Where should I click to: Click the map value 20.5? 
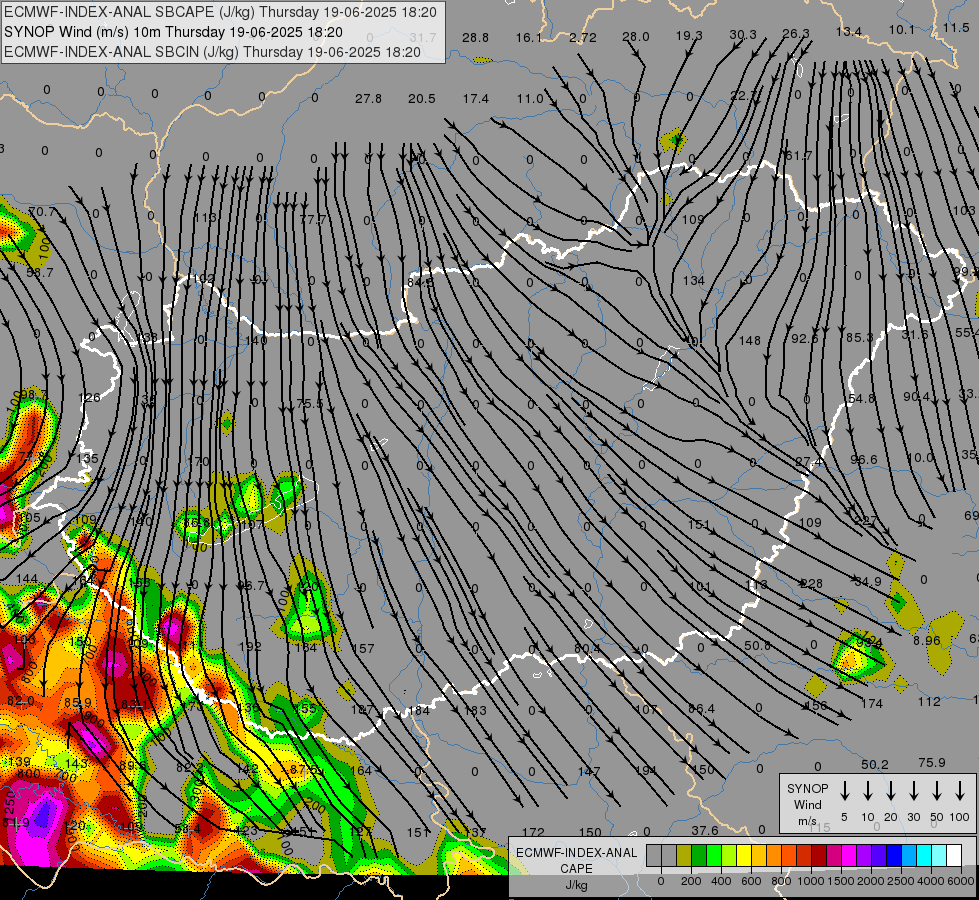(x=421, y=99)
